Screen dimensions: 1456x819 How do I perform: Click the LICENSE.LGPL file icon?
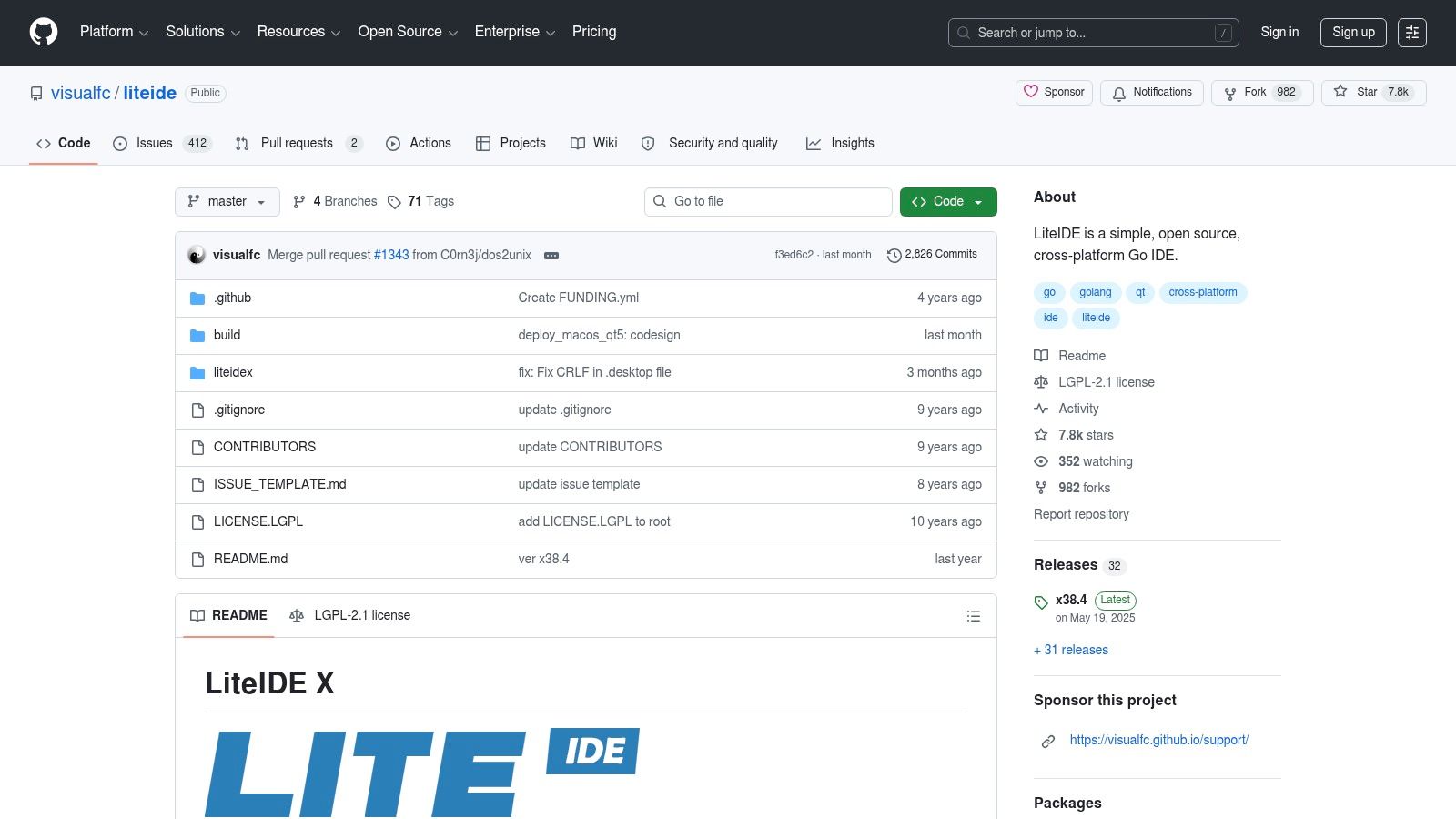click(x=197, y=522)
